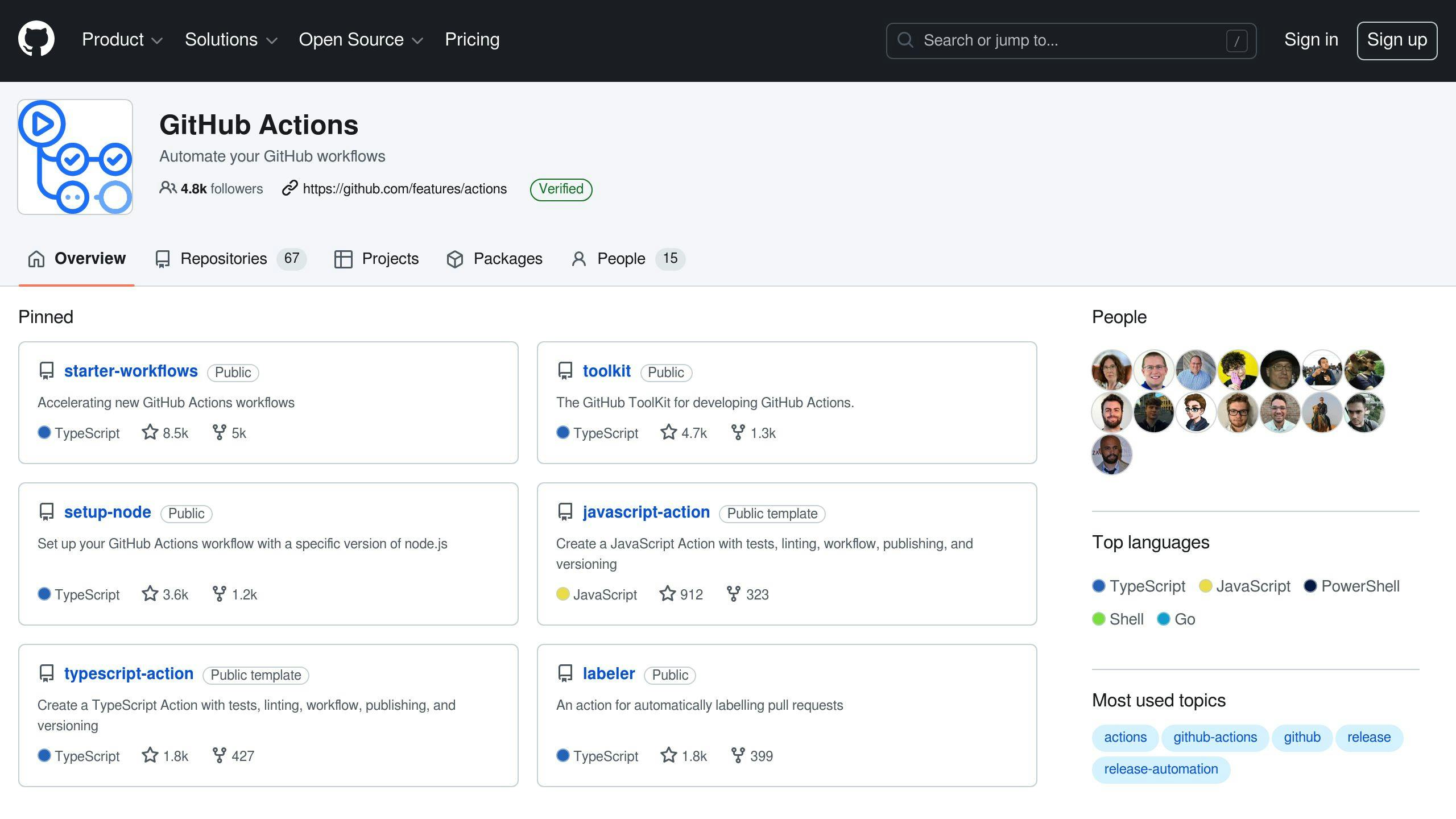Click repo icon beside setup-node
Screen dimensions: 1456x819
click(47, 512)
